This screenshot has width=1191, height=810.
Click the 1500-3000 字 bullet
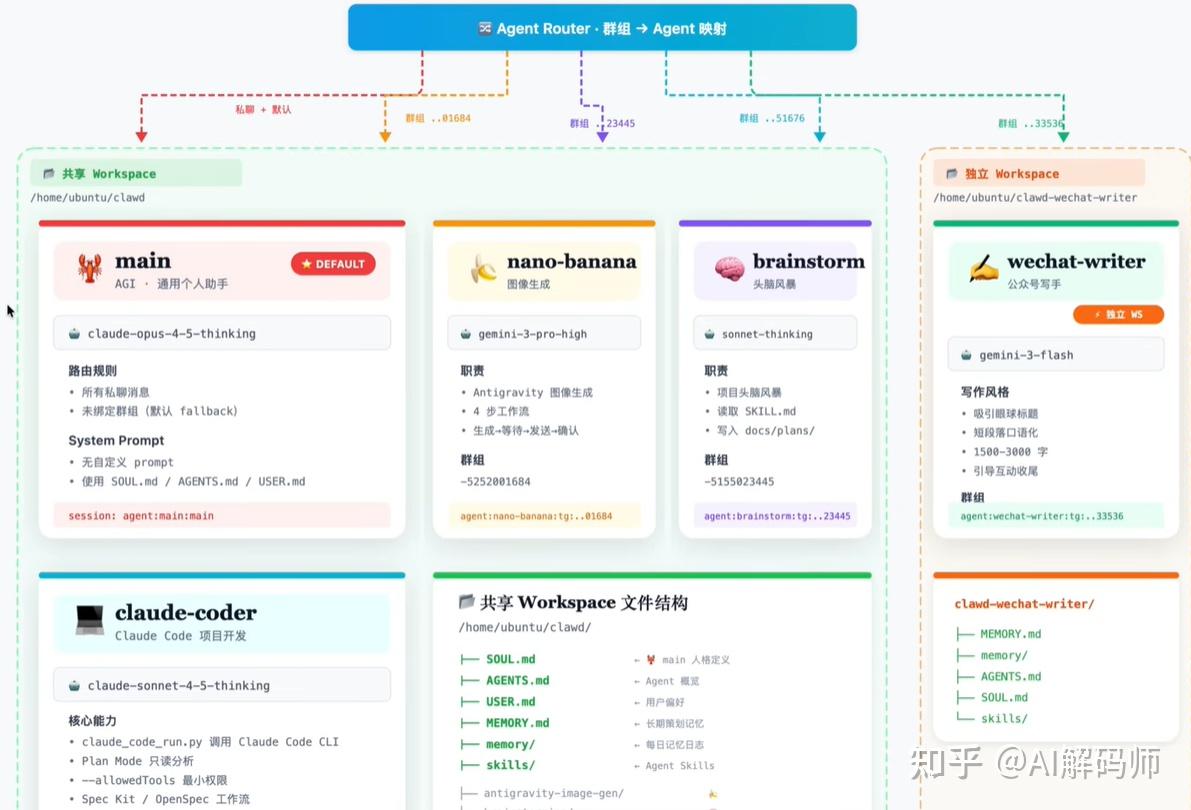click(1010, 451)
